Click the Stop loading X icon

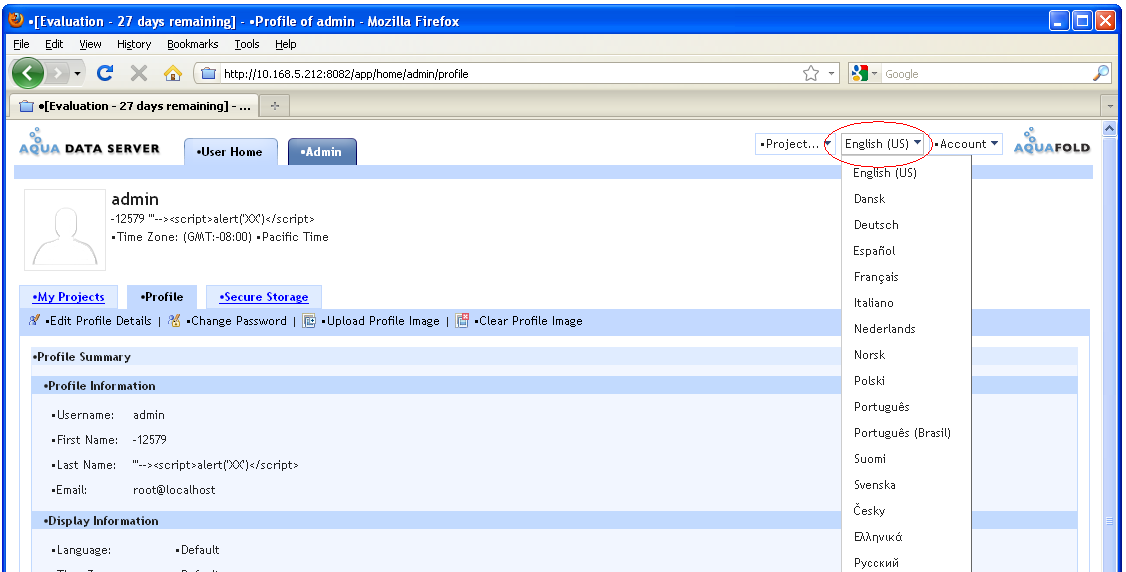point(139,73)
